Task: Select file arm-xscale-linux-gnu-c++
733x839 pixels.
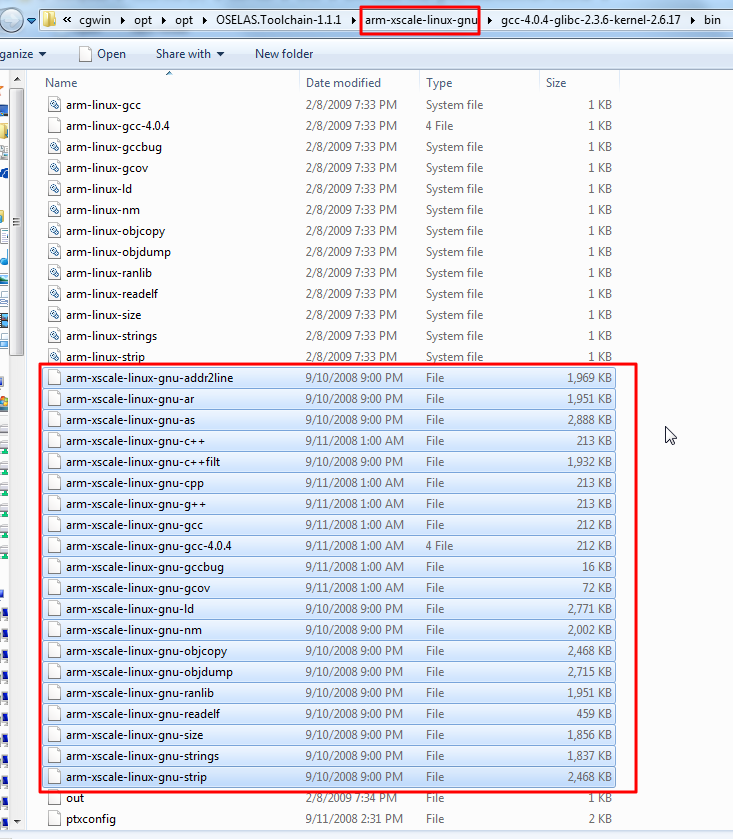Action: (329, 441)
